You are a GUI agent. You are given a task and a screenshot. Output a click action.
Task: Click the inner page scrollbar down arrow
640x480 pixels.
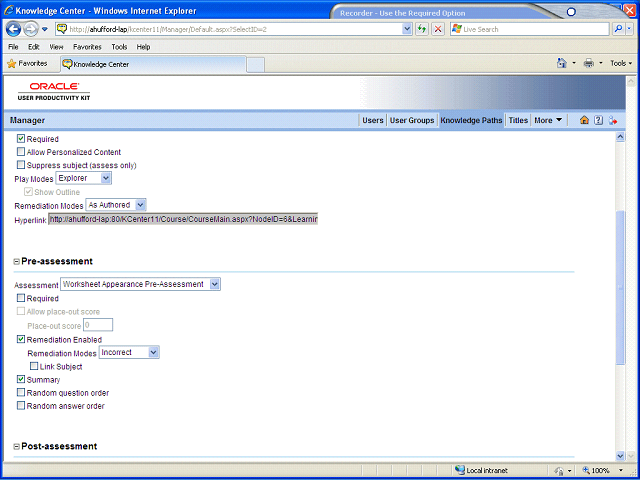[620, 456]
